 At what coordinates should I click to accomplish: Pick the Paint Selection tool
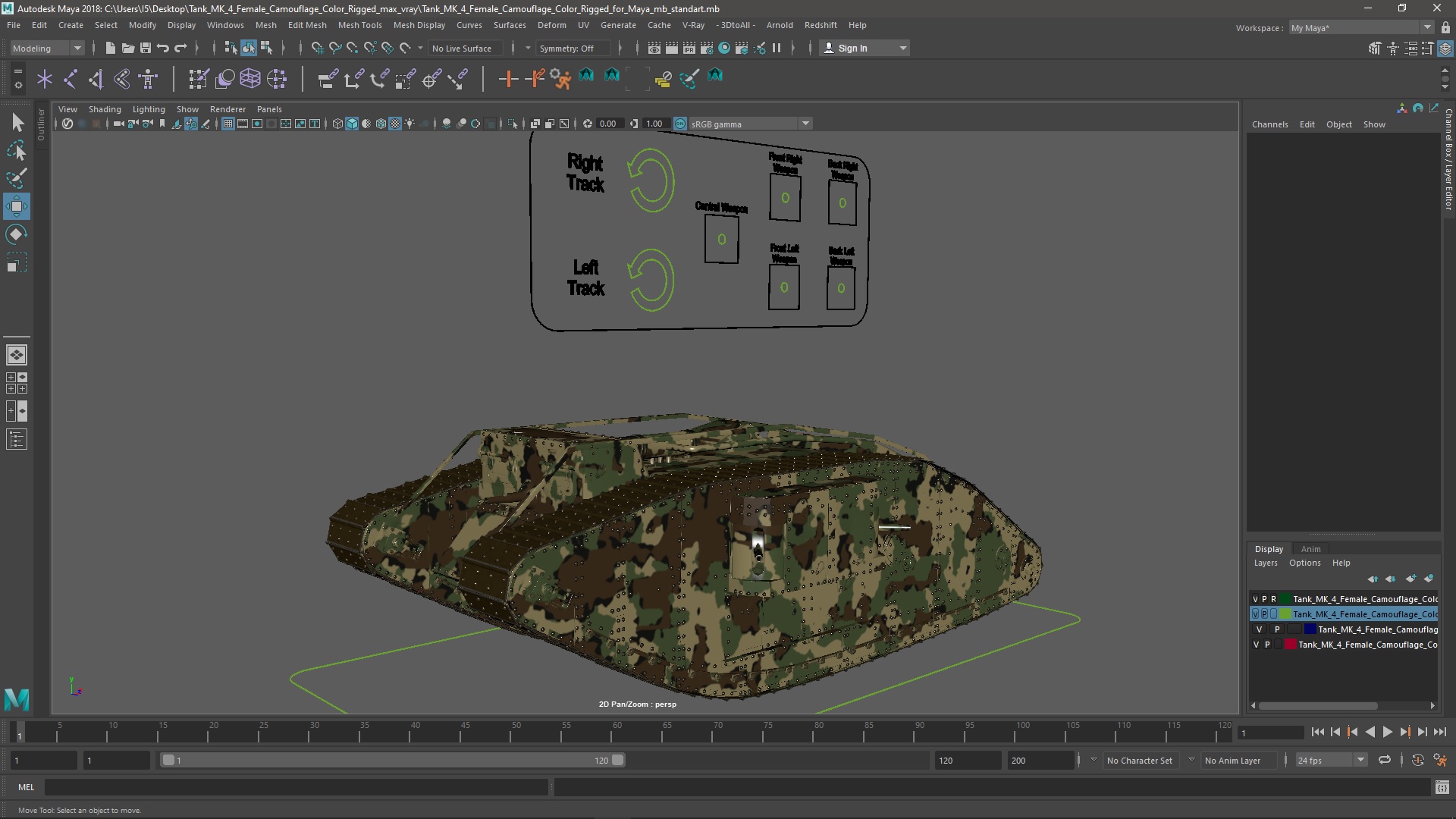point(17,178)
